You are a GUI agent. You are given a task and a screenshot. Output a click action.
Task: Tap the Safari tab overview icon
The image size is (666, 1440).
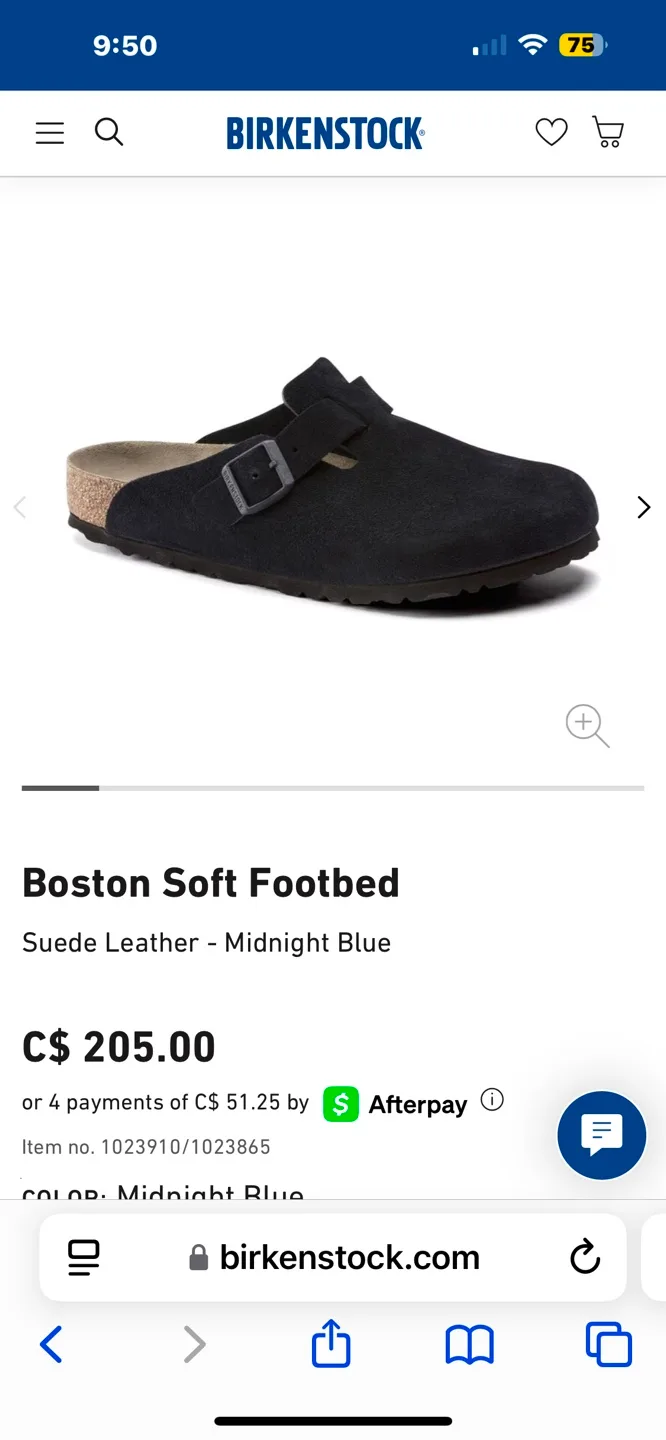(x=608, y=1345)
